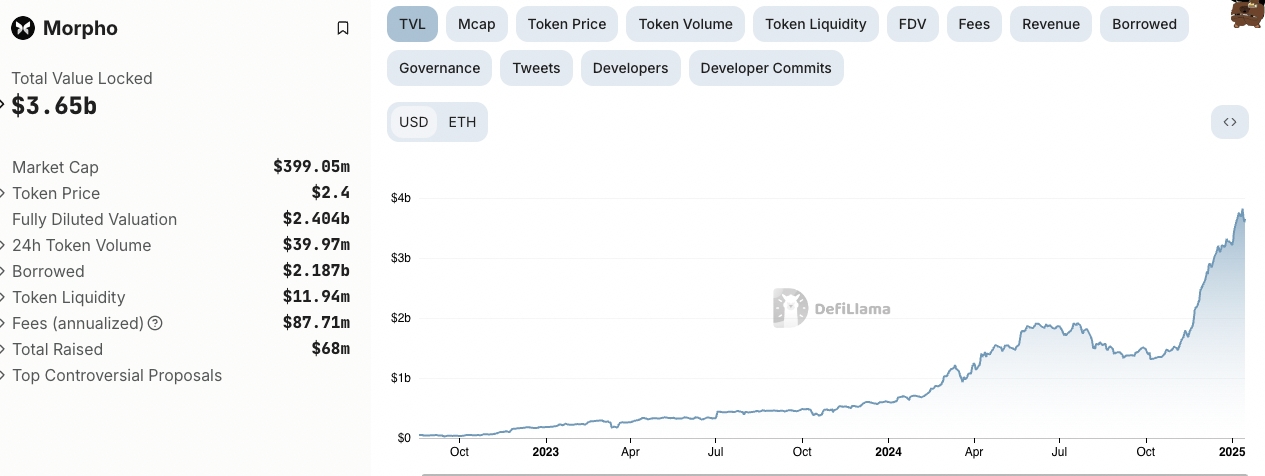This screenshot has height=476, width=1265.
Task: Show the Governance chart series
Action: [x=439, y=68]
